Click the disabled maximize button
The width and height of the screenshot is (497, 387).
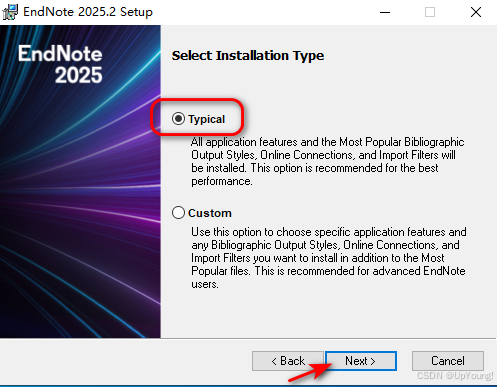430,12
